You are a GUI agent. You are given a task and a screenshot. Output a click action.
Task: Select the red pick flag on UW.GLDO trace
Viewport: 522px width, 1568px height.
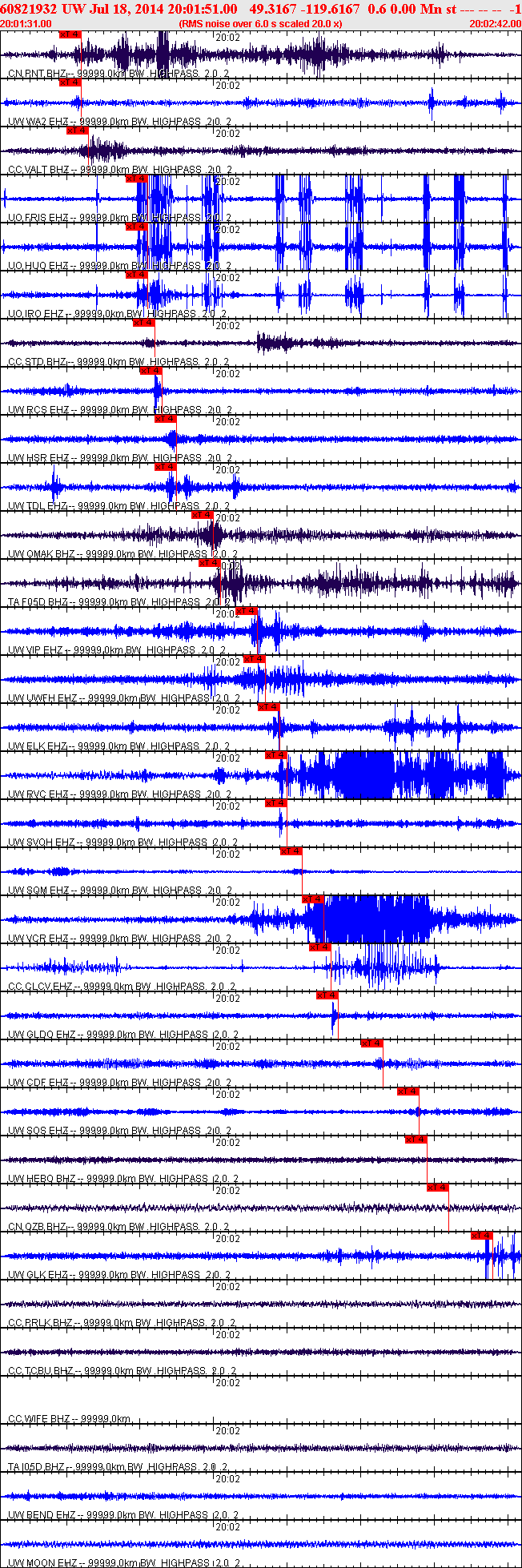click(x=327, y=995)
